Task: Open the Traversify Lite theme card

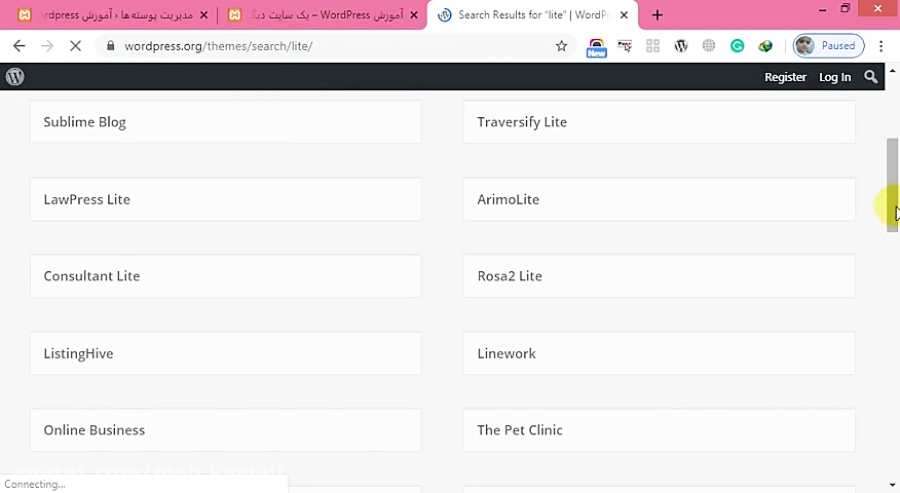Action: (x=660, y=122)
